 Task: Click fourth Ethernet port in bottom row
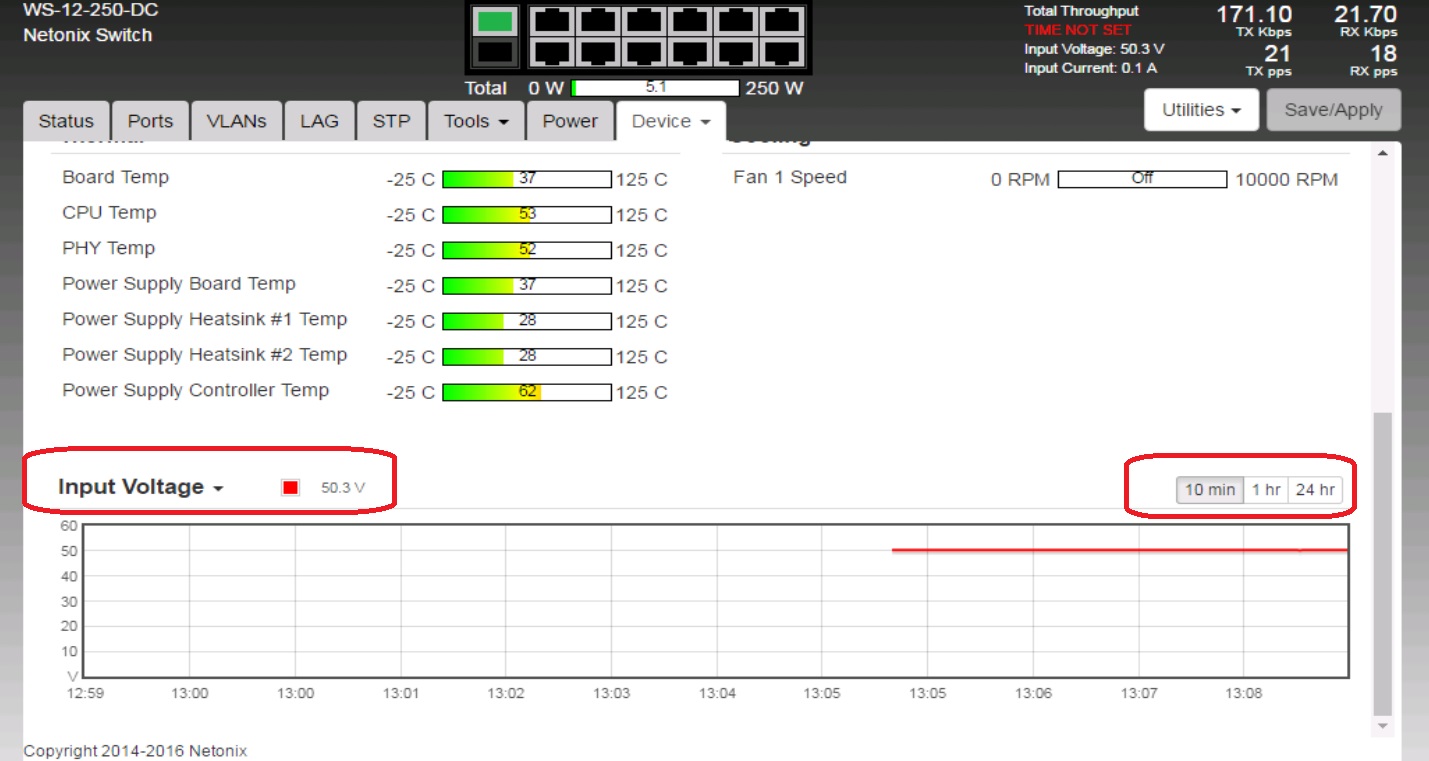click(688, 53)
